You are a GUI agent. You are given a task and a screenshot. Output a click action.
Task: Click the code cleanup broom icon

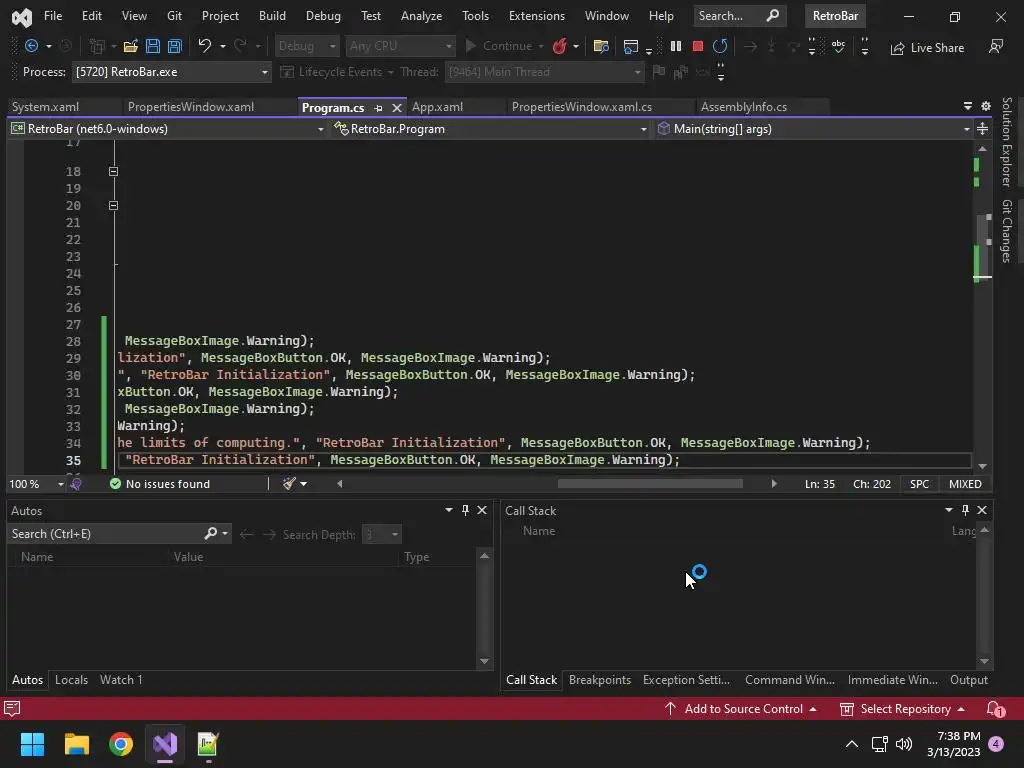pyautogui.click(x=289, y=483)
